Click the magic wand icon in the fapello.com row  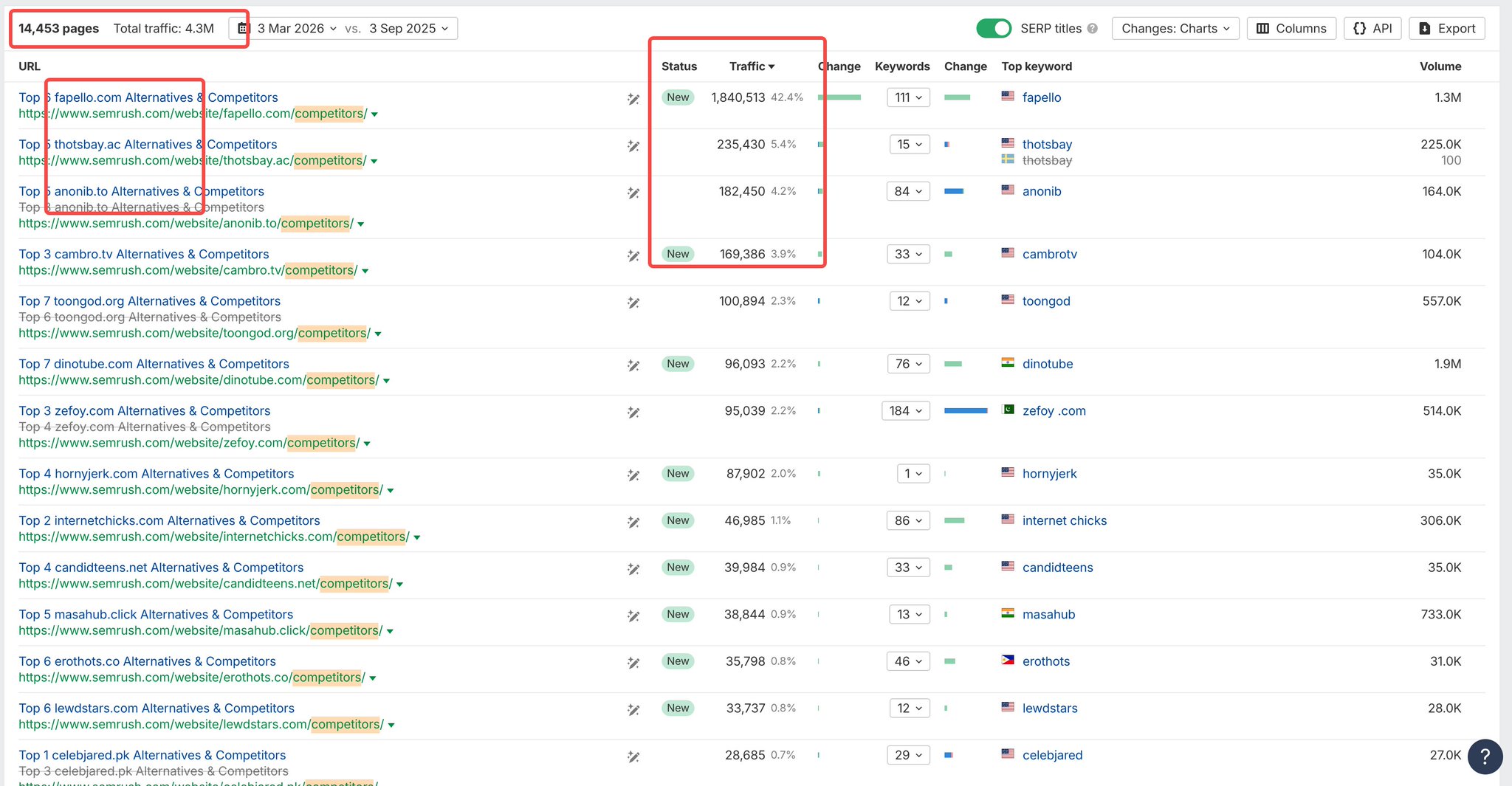(633, 99)
